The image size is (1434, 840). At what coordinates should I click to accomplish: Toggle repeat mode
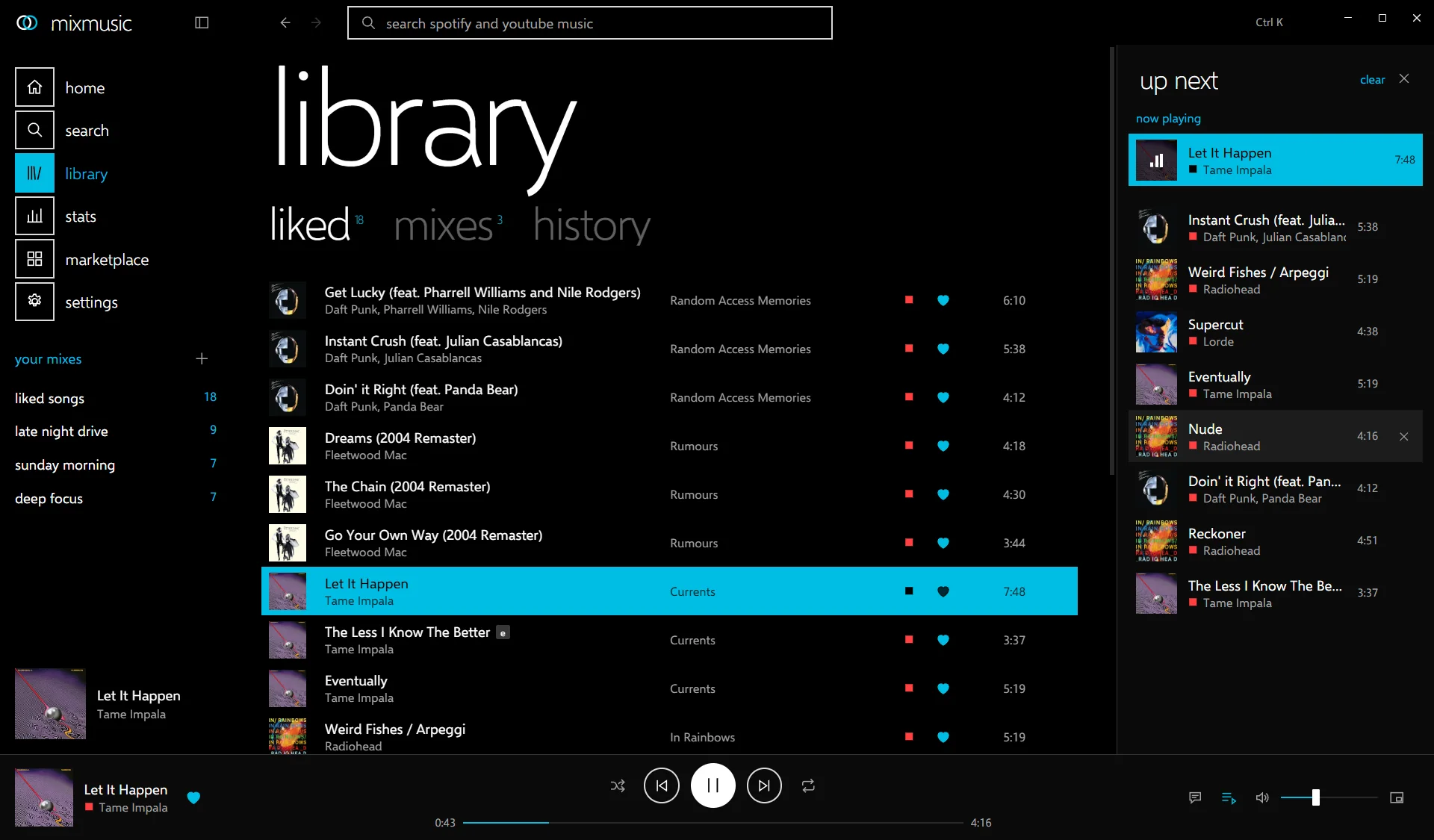pos(808,785)
